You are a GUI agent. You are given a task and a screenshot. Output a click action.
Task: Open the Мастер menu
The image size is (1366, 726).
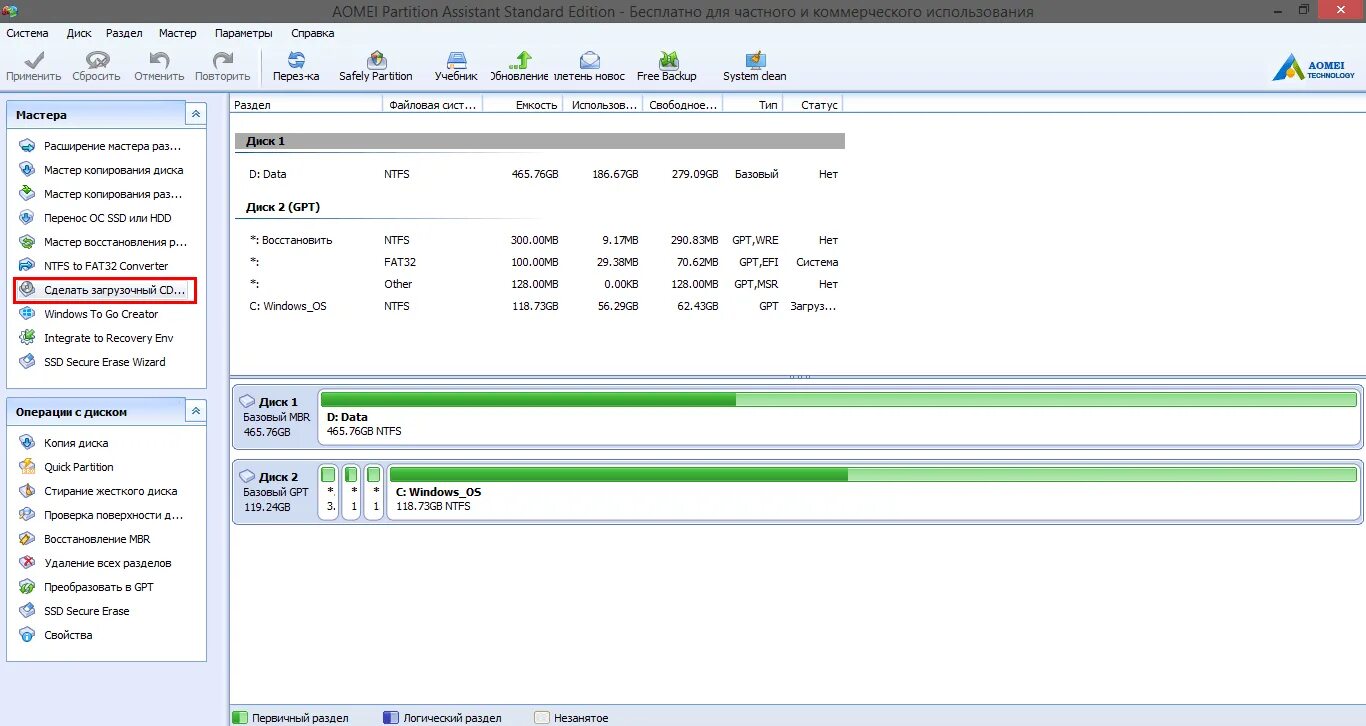(x=178, y=33)
